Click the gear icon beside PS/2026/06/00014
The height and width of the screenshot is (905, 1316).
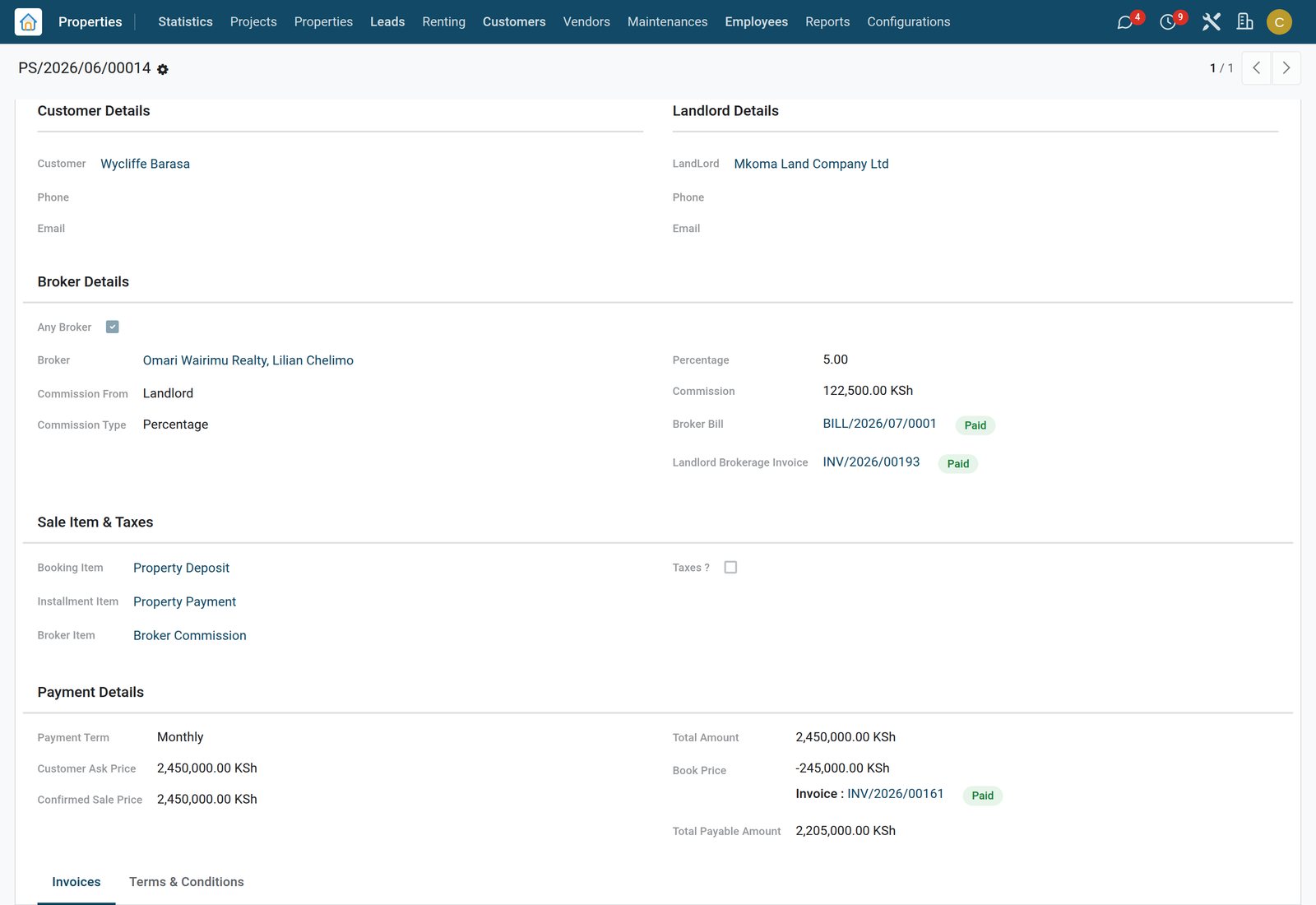pos(163,70)
